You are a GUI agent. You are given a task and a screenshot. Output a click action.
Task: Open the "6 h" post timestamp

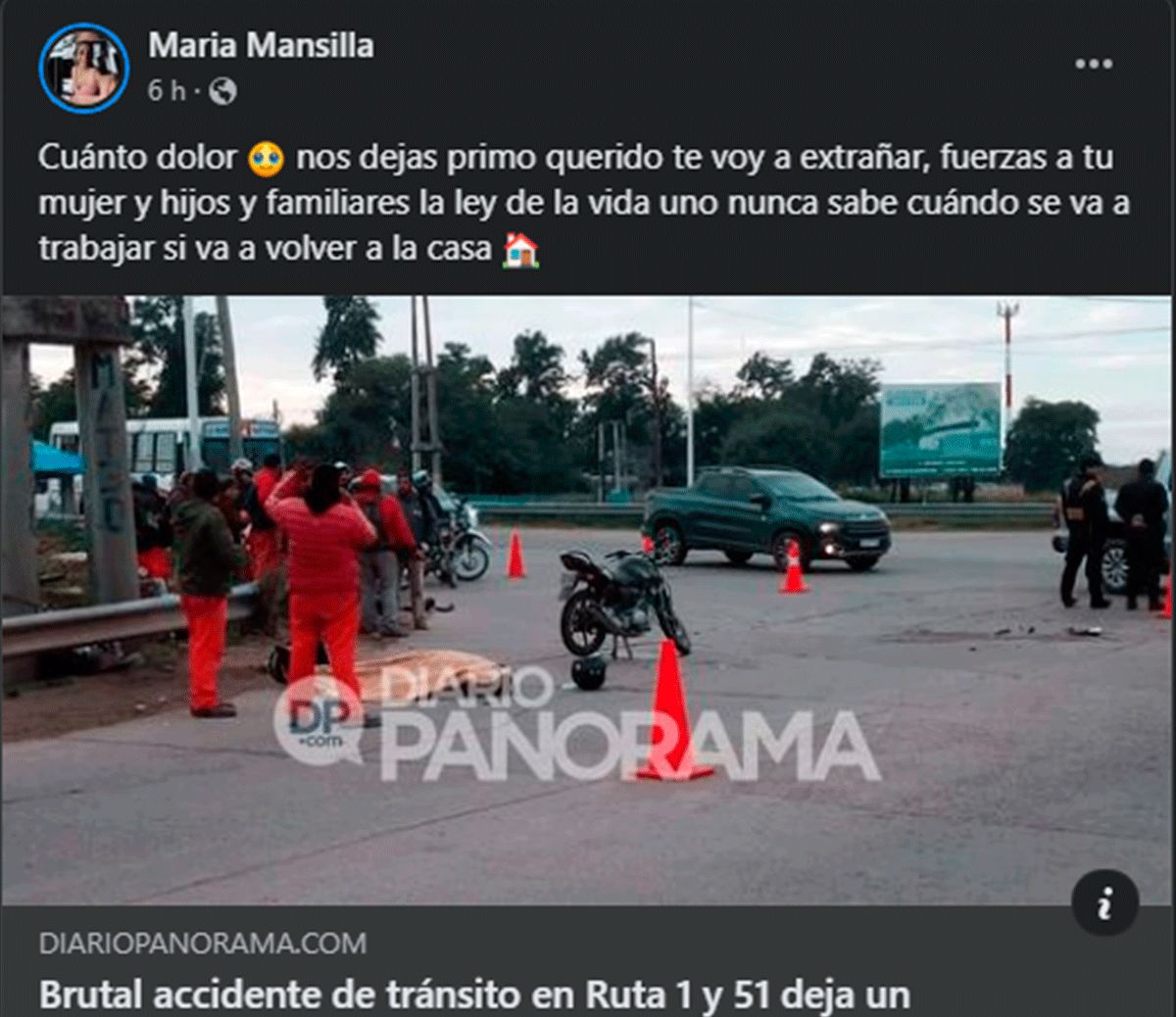pos(167,92)
